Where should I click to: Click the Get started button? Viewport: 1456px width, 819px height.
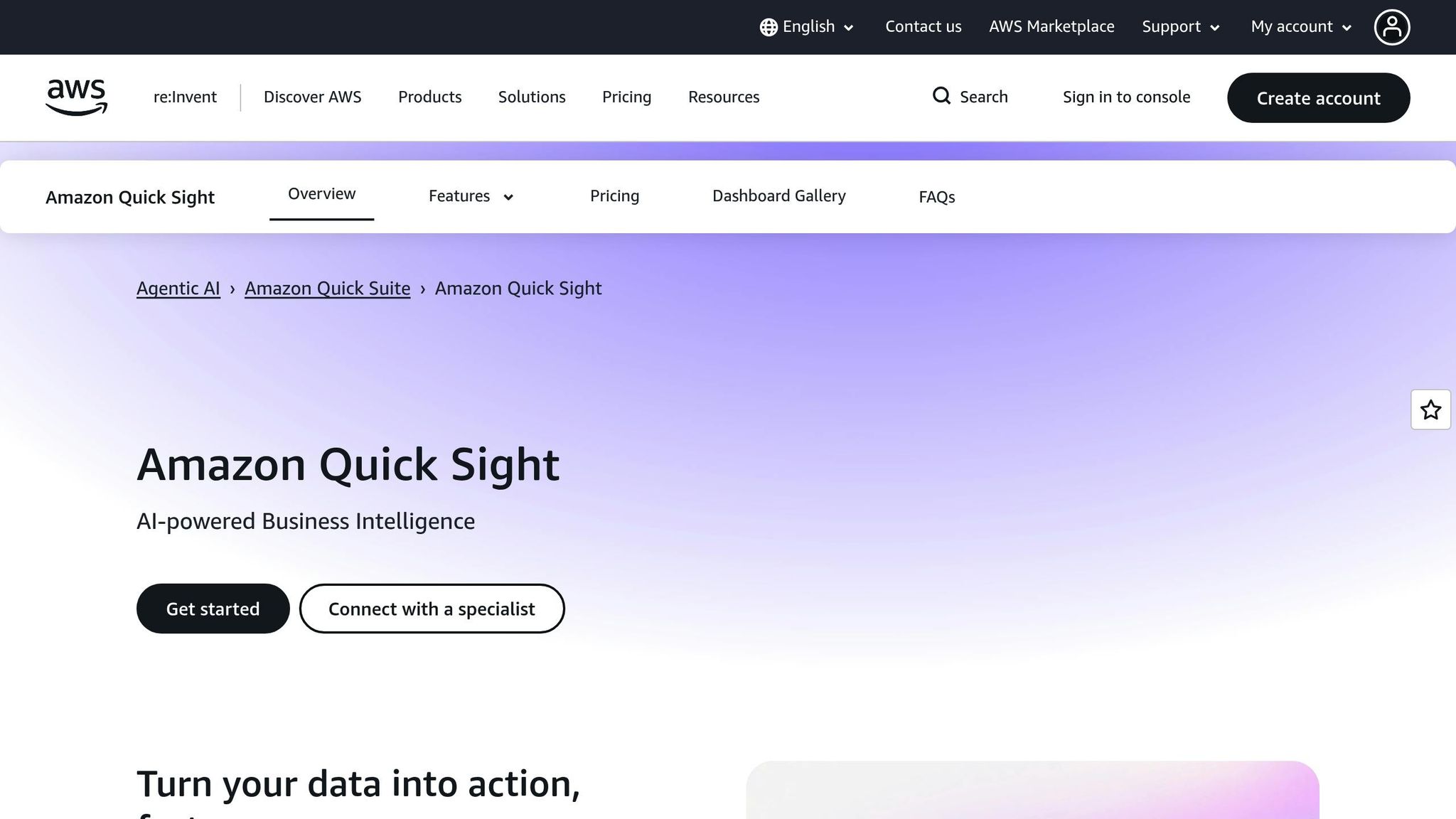pyautogui.click(x=213, y=609)
